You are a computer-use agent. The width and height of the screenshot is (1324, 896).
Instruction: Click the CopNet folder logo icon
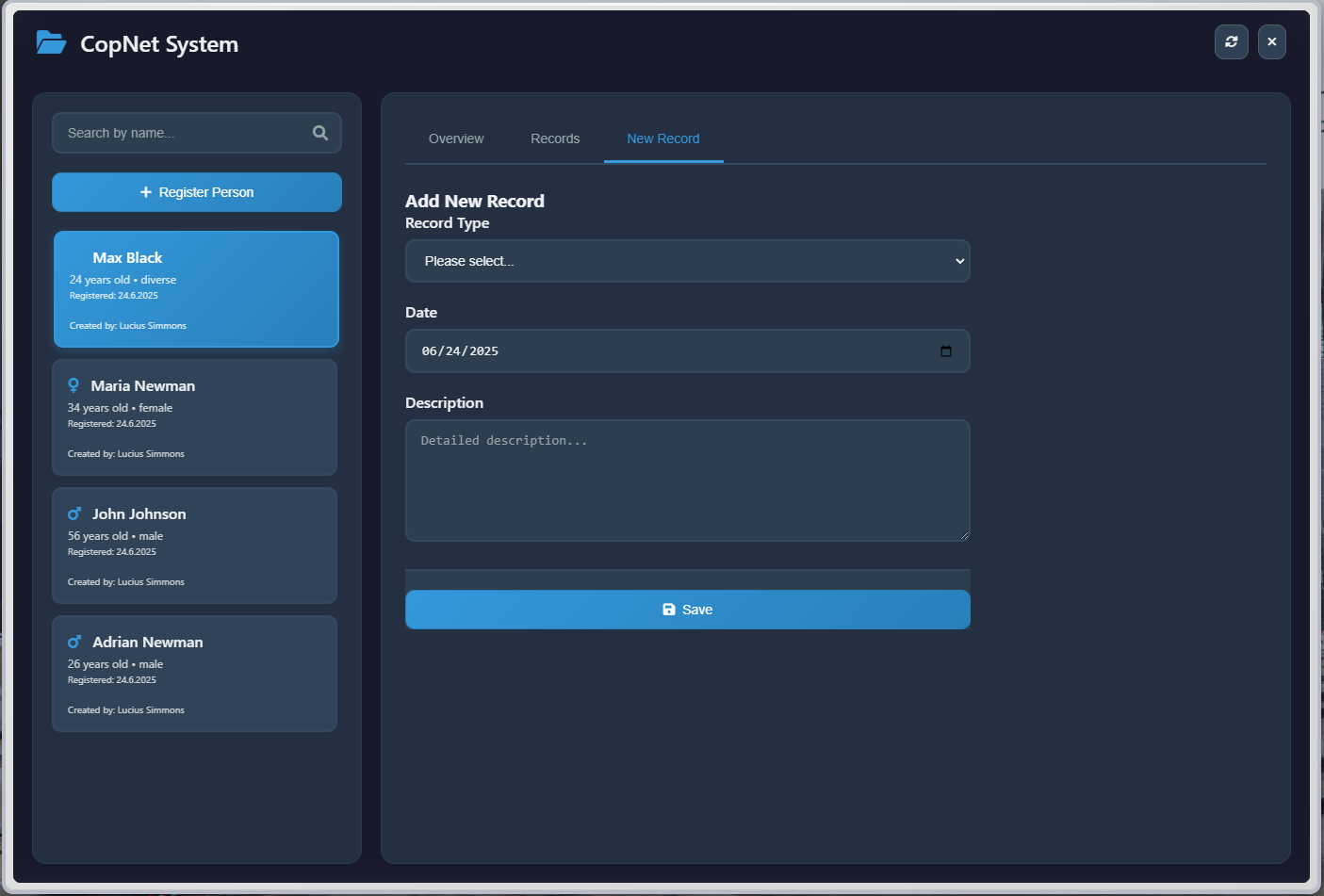tap(51, 42)
